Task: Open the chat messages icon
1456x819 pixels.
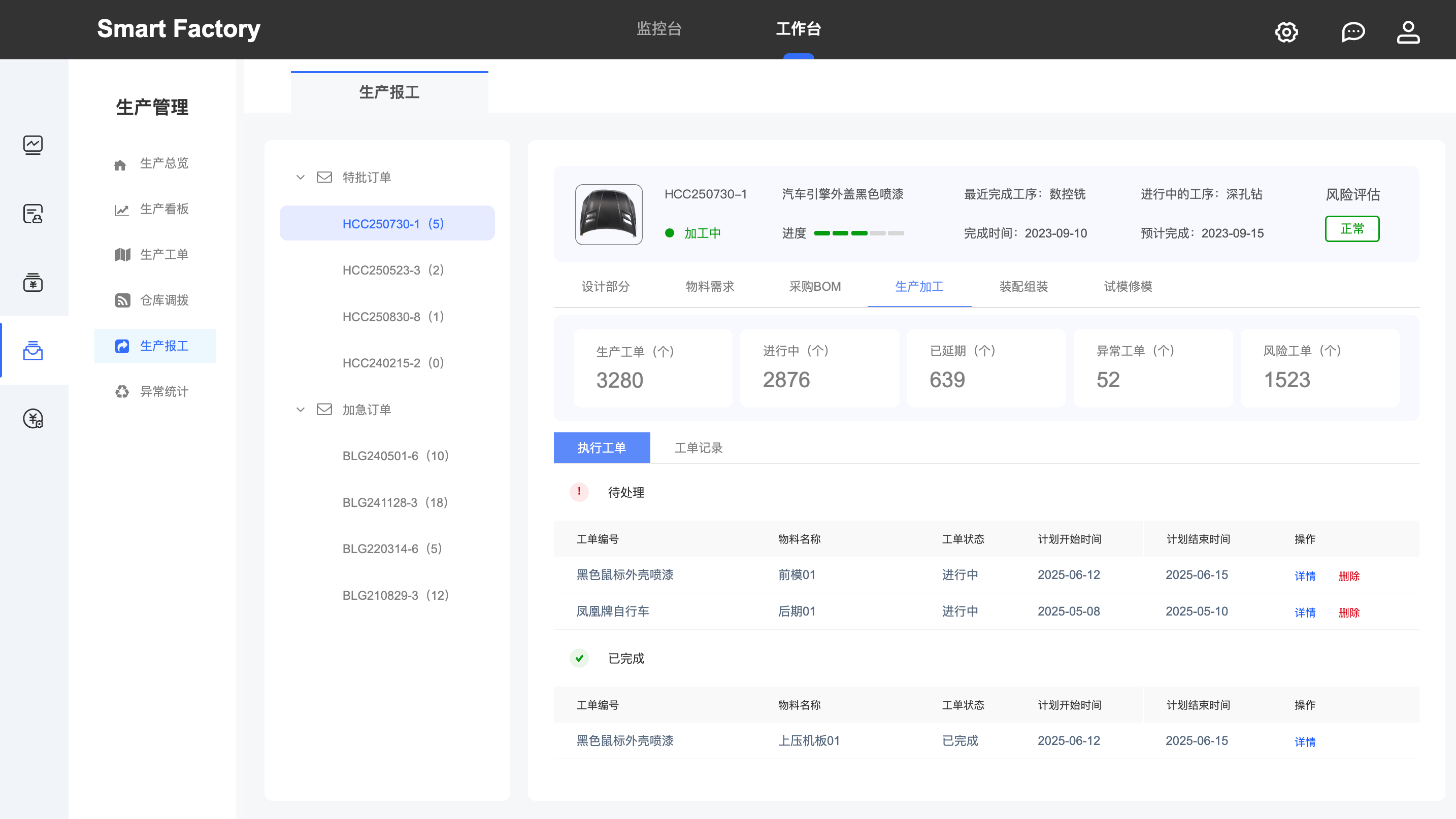Action: (1353, 31)
